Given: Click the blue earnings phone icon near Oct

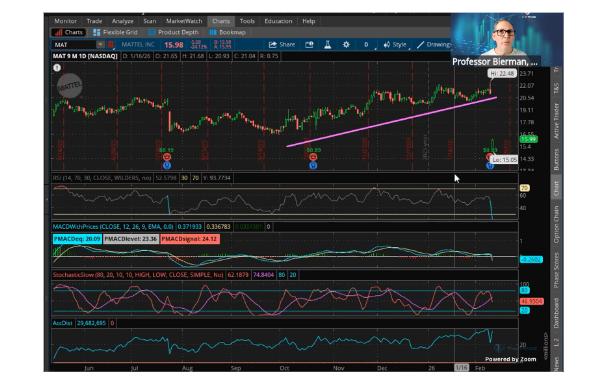Looking at the screenshot, I should [x=313, y=166].
